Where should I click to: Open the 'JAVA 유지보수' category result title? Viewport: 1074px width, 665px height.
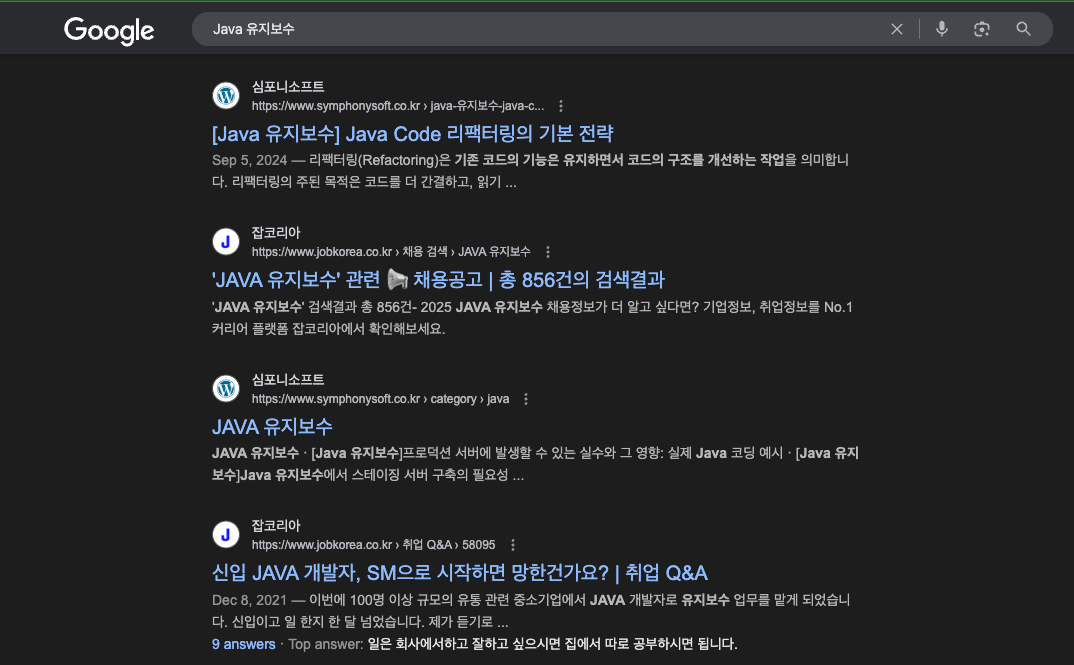(272, 427)
